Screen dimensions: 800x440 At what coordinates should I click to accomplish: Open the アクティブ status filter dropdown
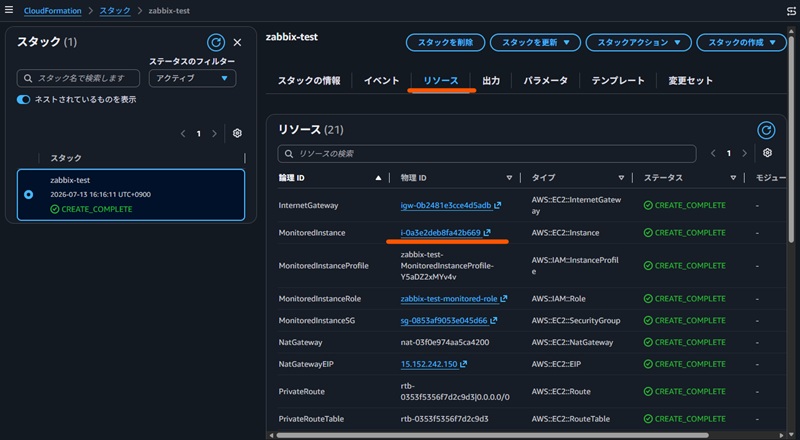click(x=192, y=78)
